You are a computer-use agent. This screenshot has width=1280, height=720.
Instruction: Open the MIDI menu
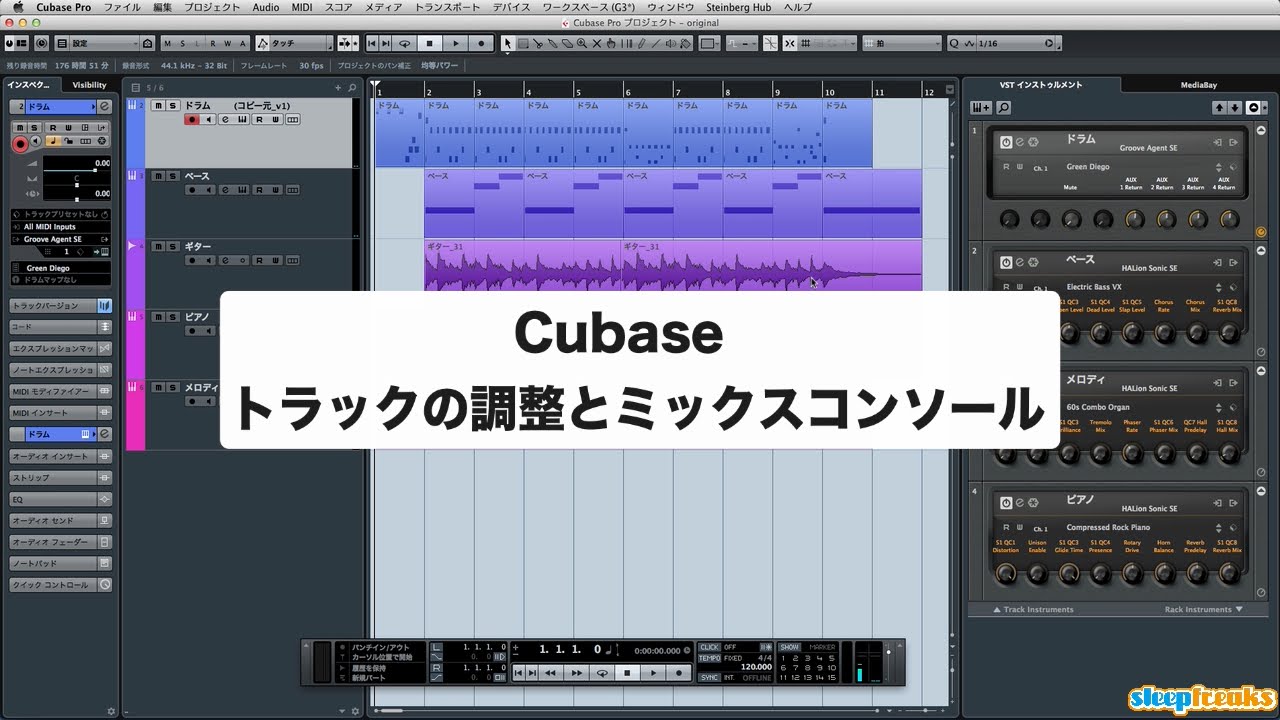click(x=301, y=7)
